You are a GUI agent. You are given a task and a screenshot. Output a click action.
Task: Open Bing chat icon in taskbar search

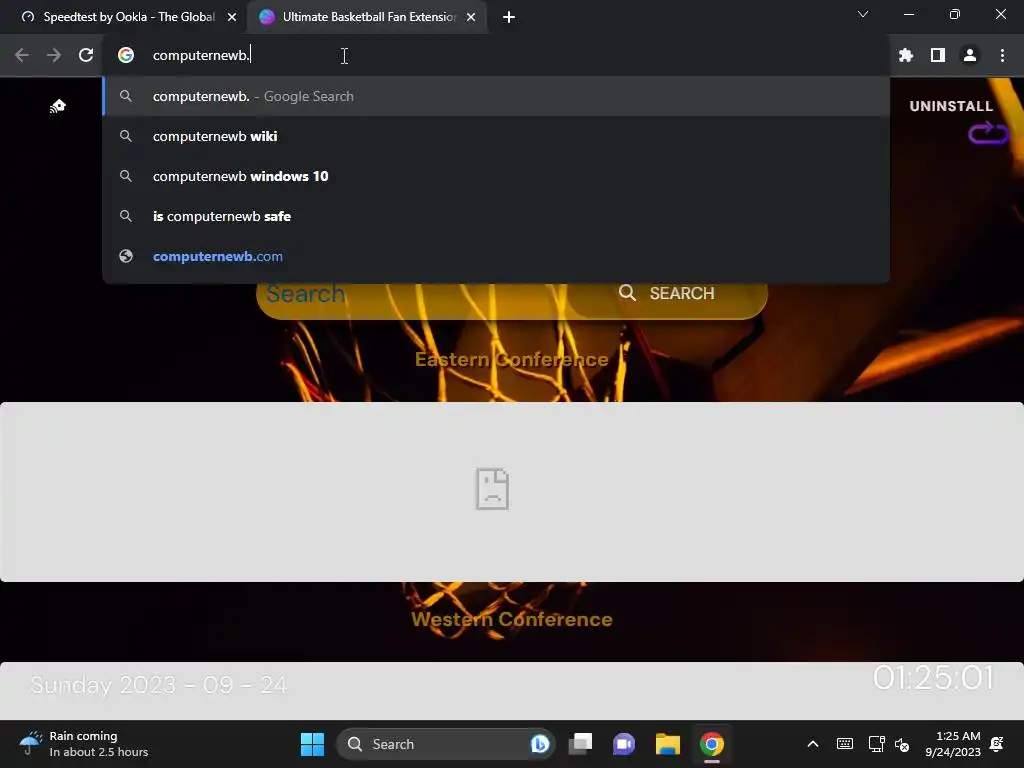(539, 744)
